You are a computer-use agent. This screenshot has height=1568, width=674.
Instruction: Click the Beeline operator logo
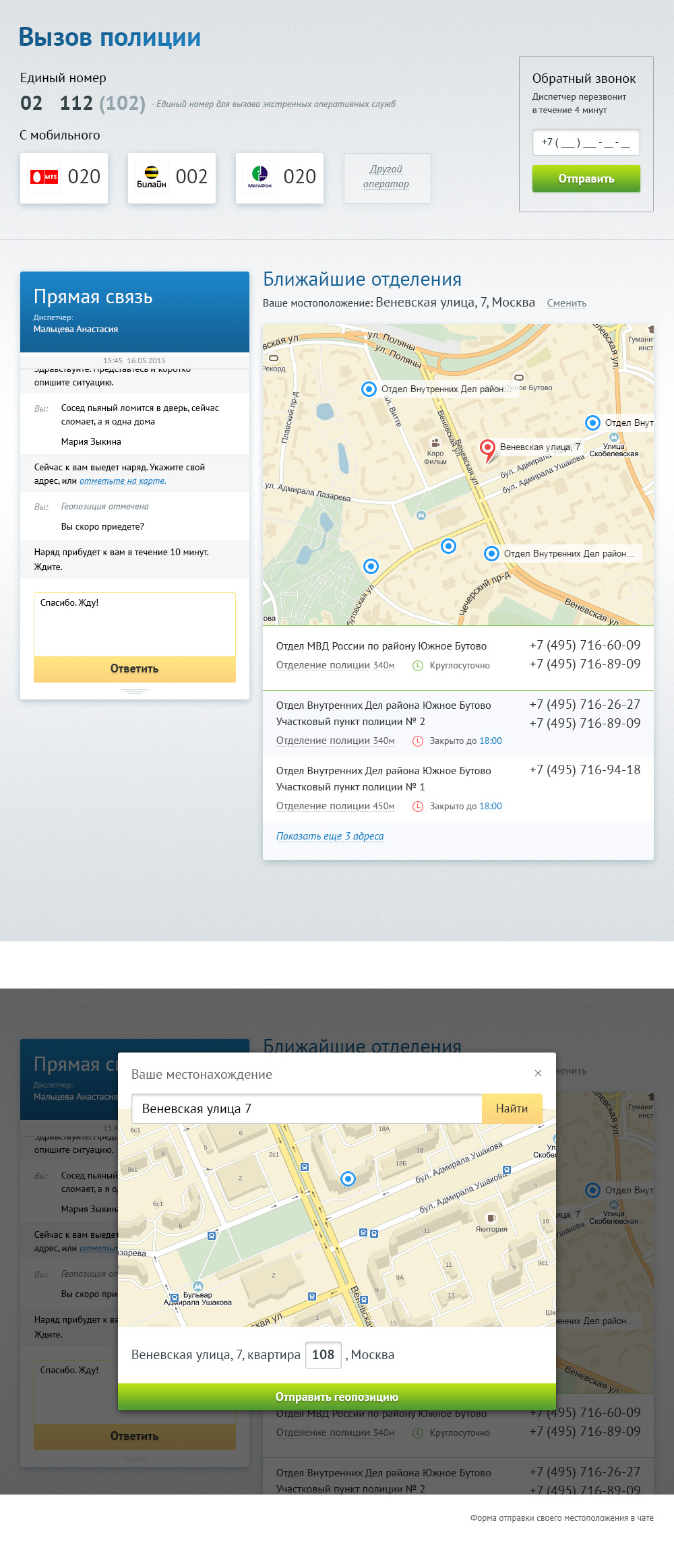coord(152,177)
